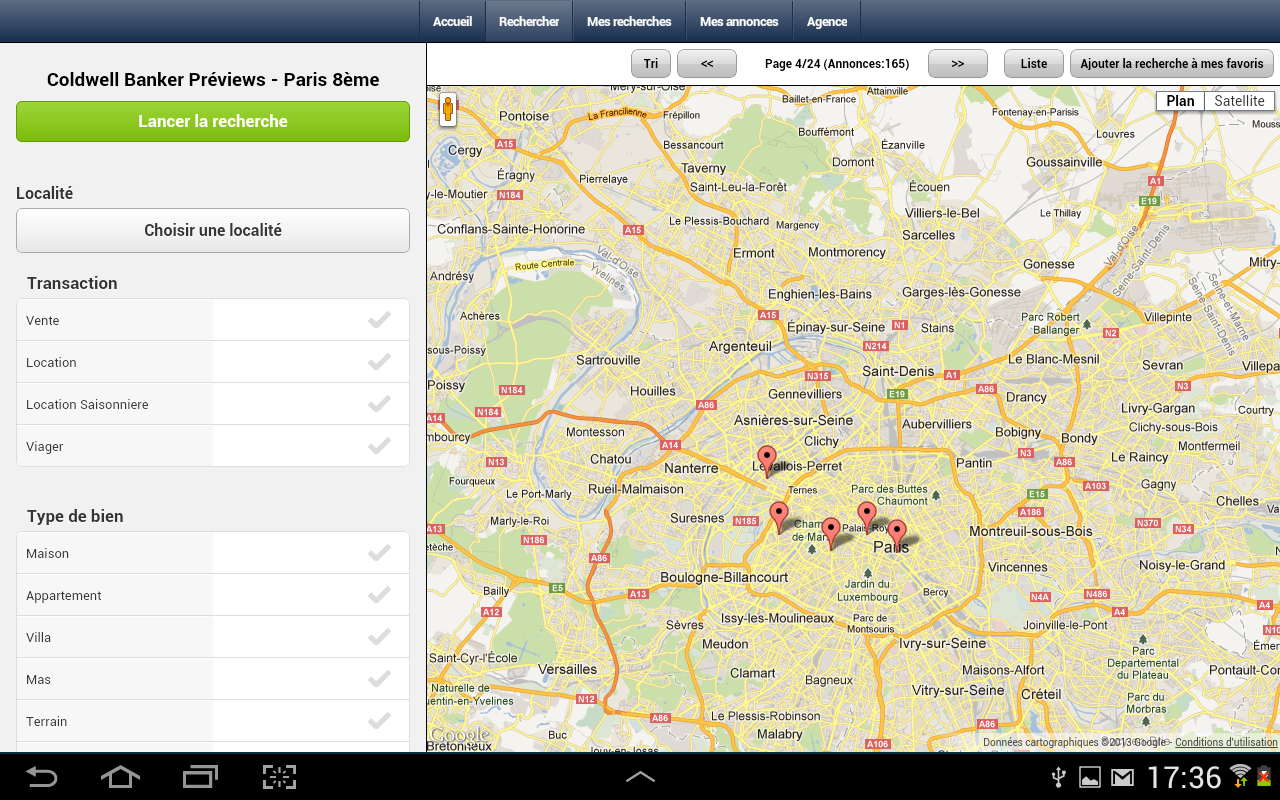Toggle the Mas checkmark
The height and width of the screenshot is (800, 1280).
379,679
